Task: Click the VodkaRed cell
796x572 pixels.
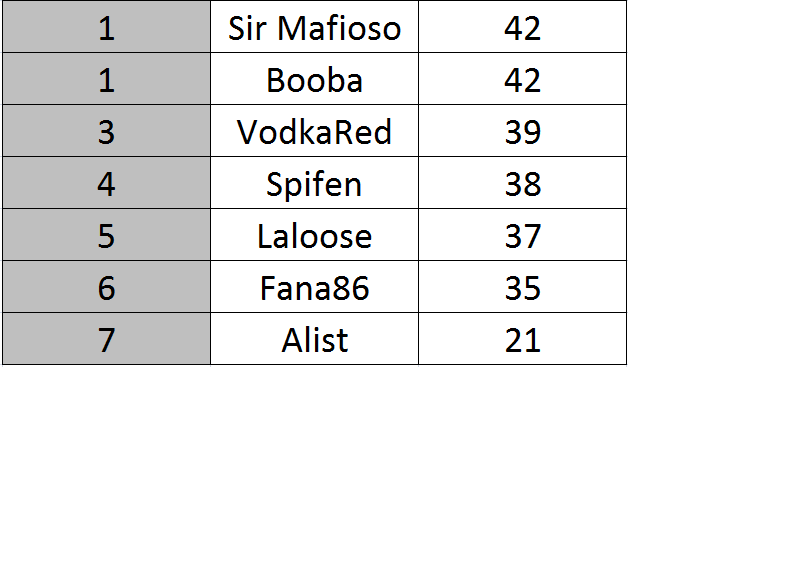Action: click(314, 131)
